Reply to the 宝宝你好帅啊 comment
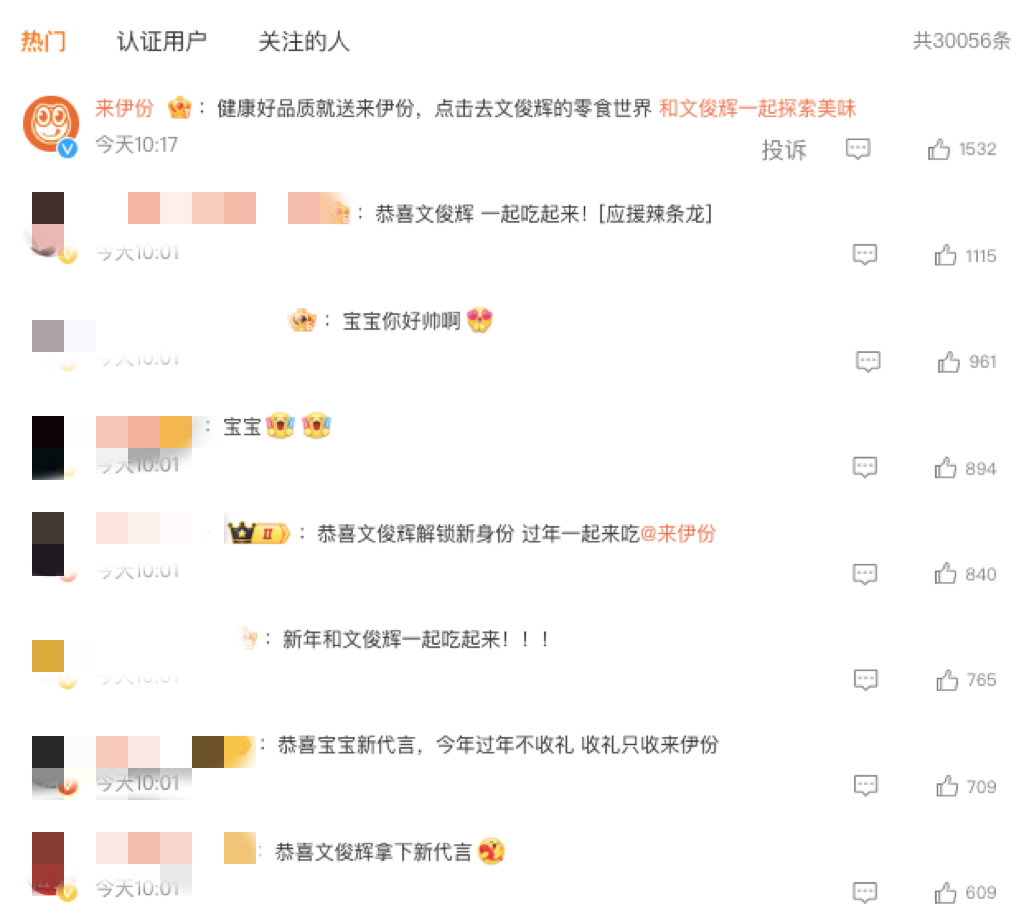The height and width of the screenshot is (918, 1024). (x=868, y=361)
